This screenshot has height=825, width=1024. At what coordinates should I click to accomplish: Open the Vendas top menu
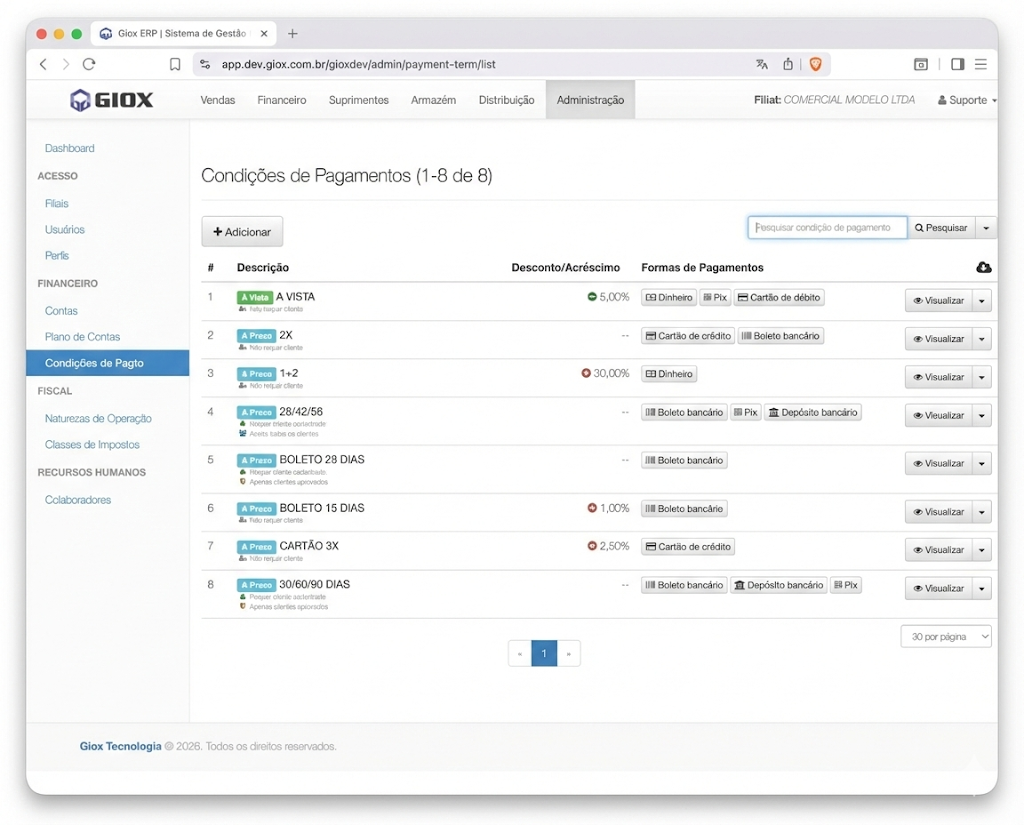[218, 100]
